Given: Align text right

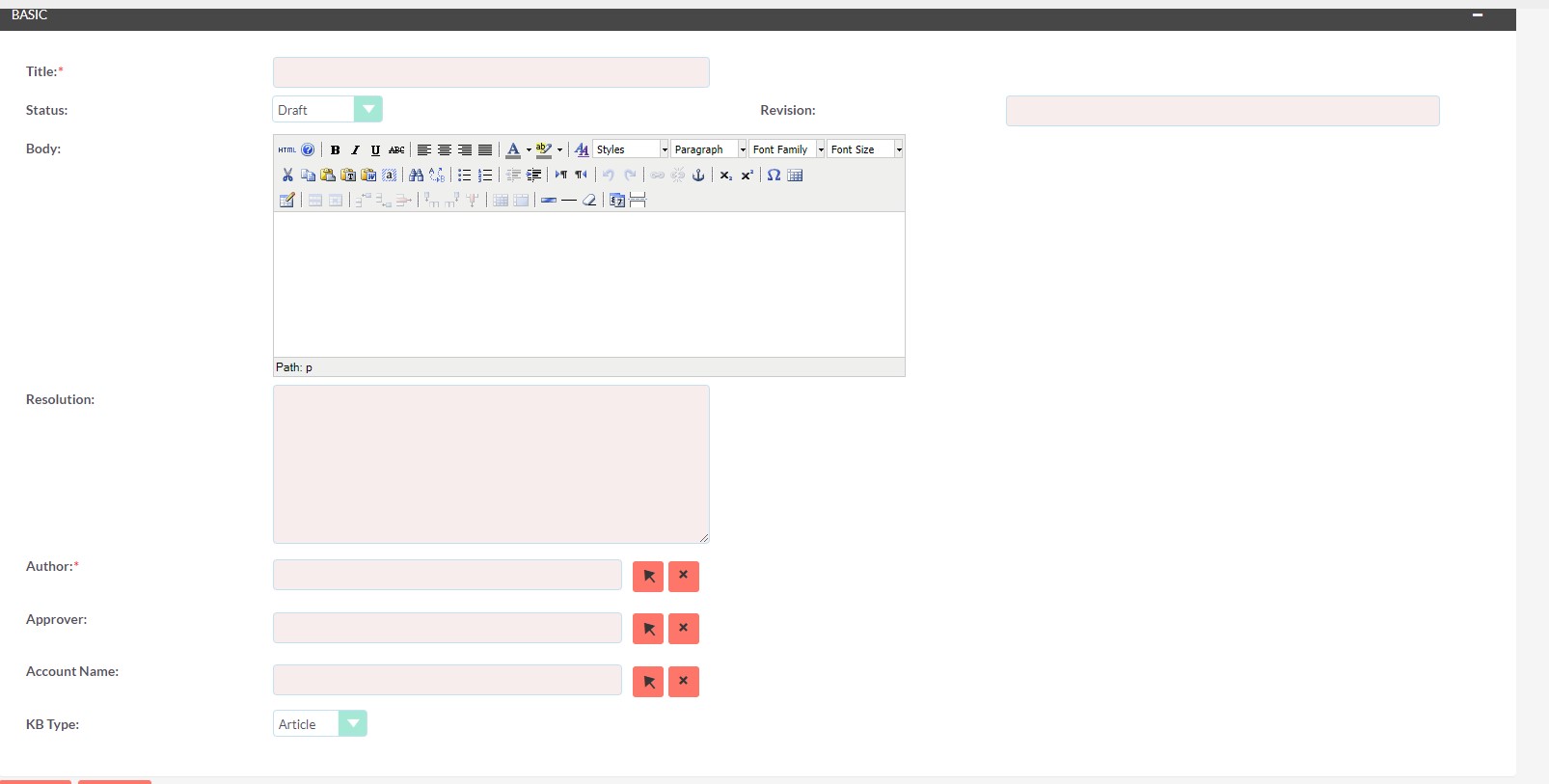Looking at the screenshot, I should point(465,149).
